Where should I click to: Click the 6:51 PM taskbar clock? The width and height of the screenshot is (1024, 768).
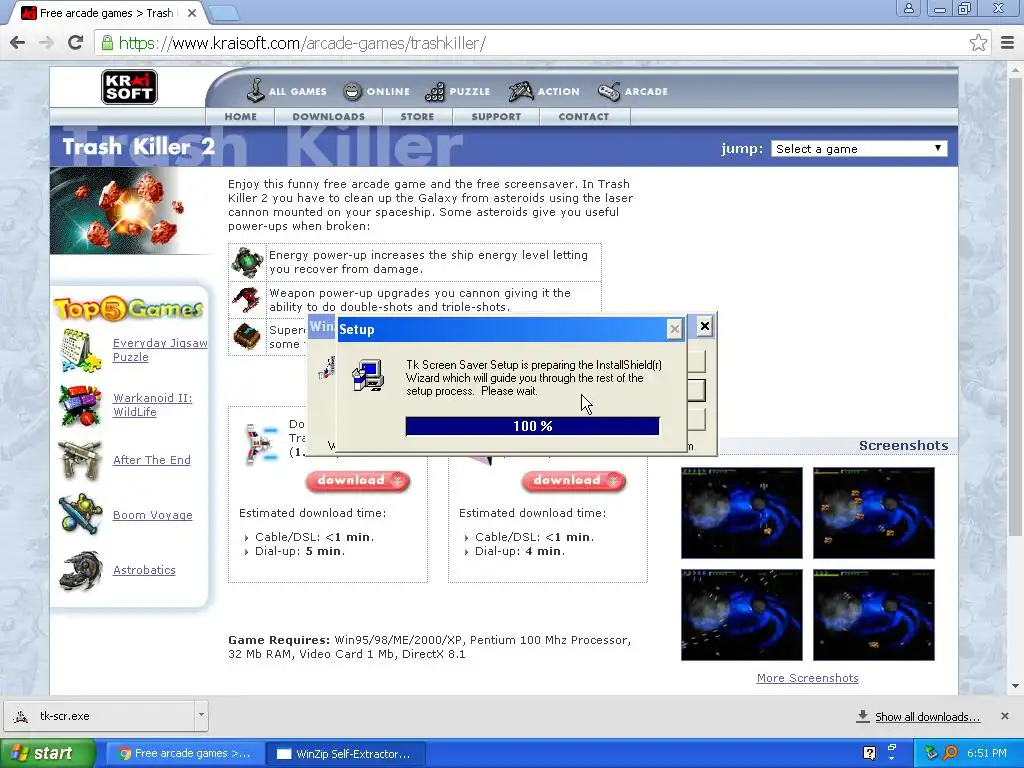tap(986, 753)
